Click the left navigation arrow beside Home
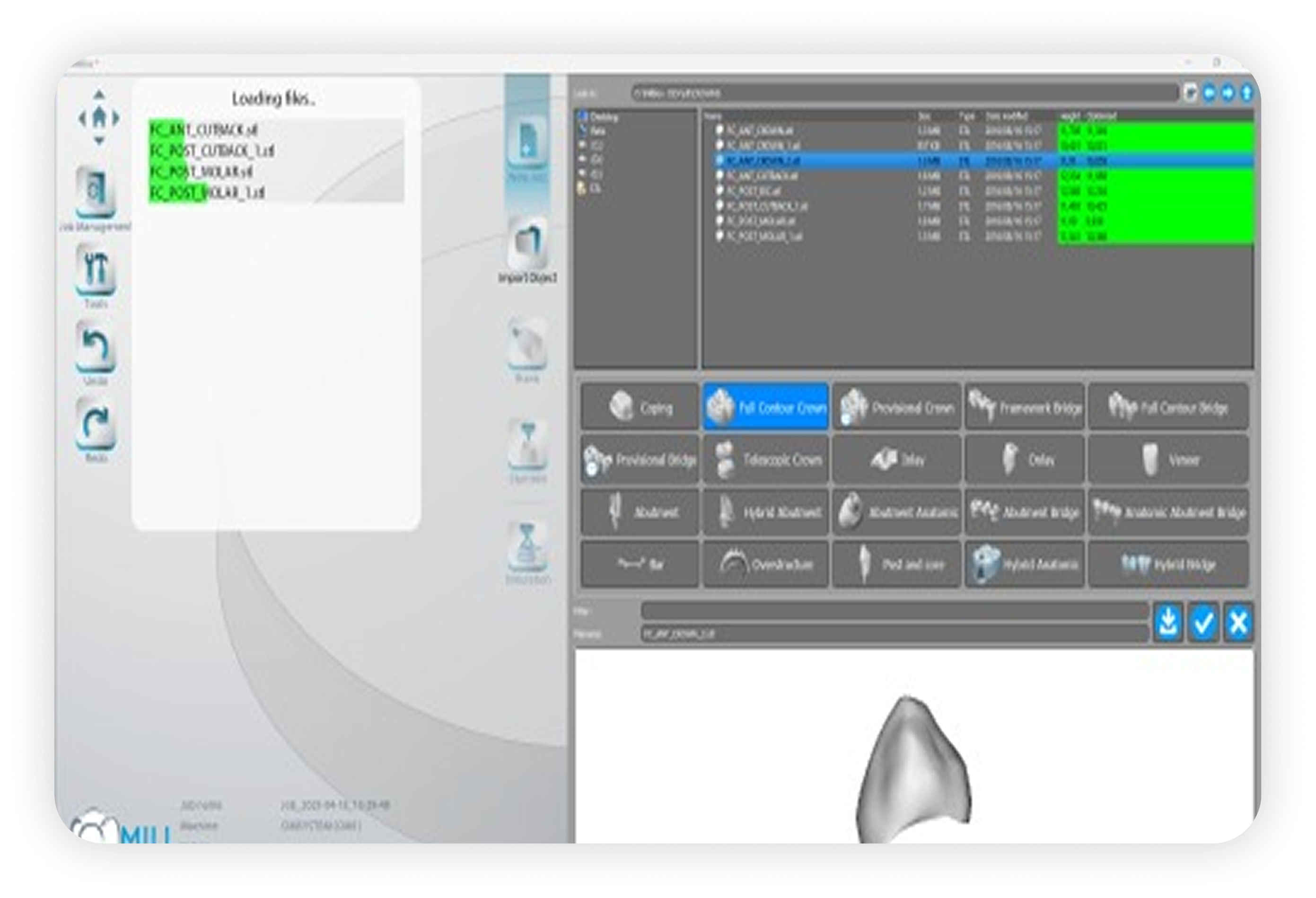The image size is (1316, 898). (x=82, y=118)
